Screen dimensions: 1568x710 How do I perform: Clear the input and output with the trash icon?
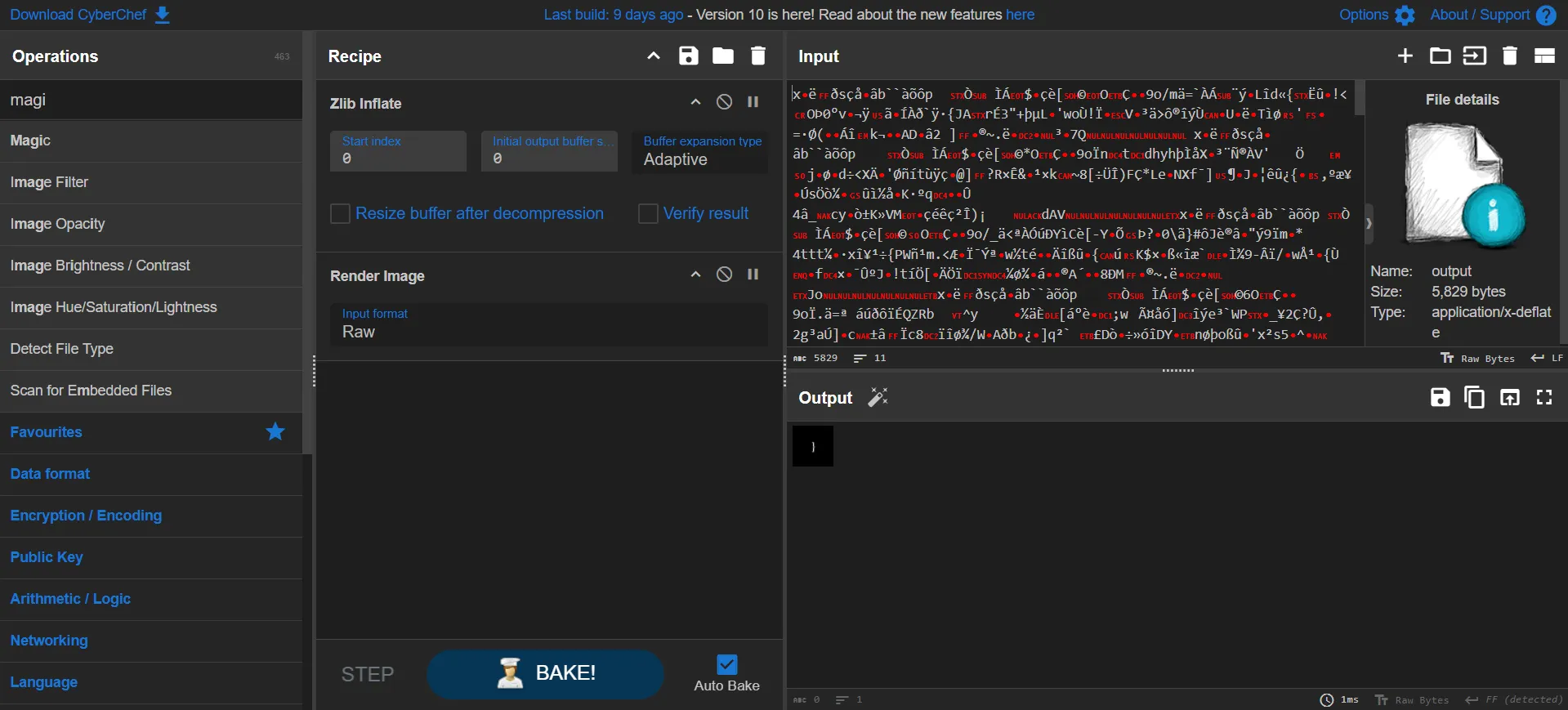(1510, 56)
